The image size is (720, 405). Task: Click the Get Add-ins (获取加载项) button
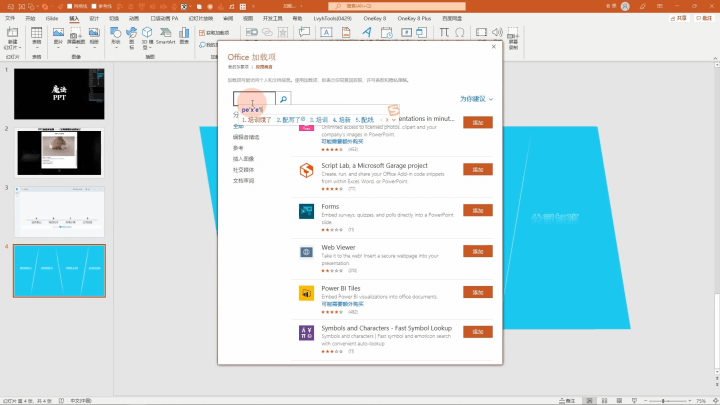click(214, 33)
